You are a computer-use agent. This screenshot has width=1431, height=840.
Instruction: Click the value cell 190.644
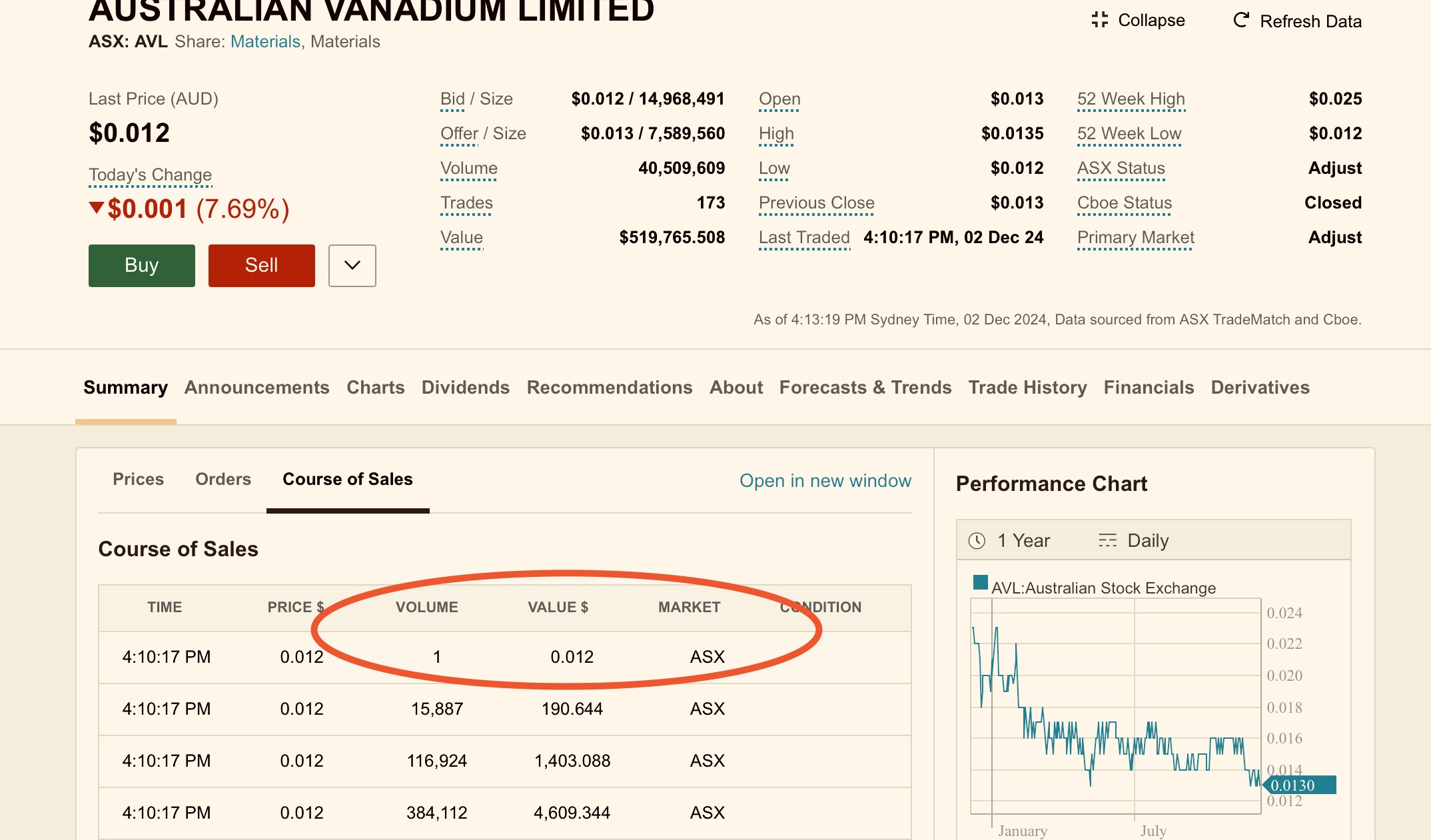[x=572, y=709]
